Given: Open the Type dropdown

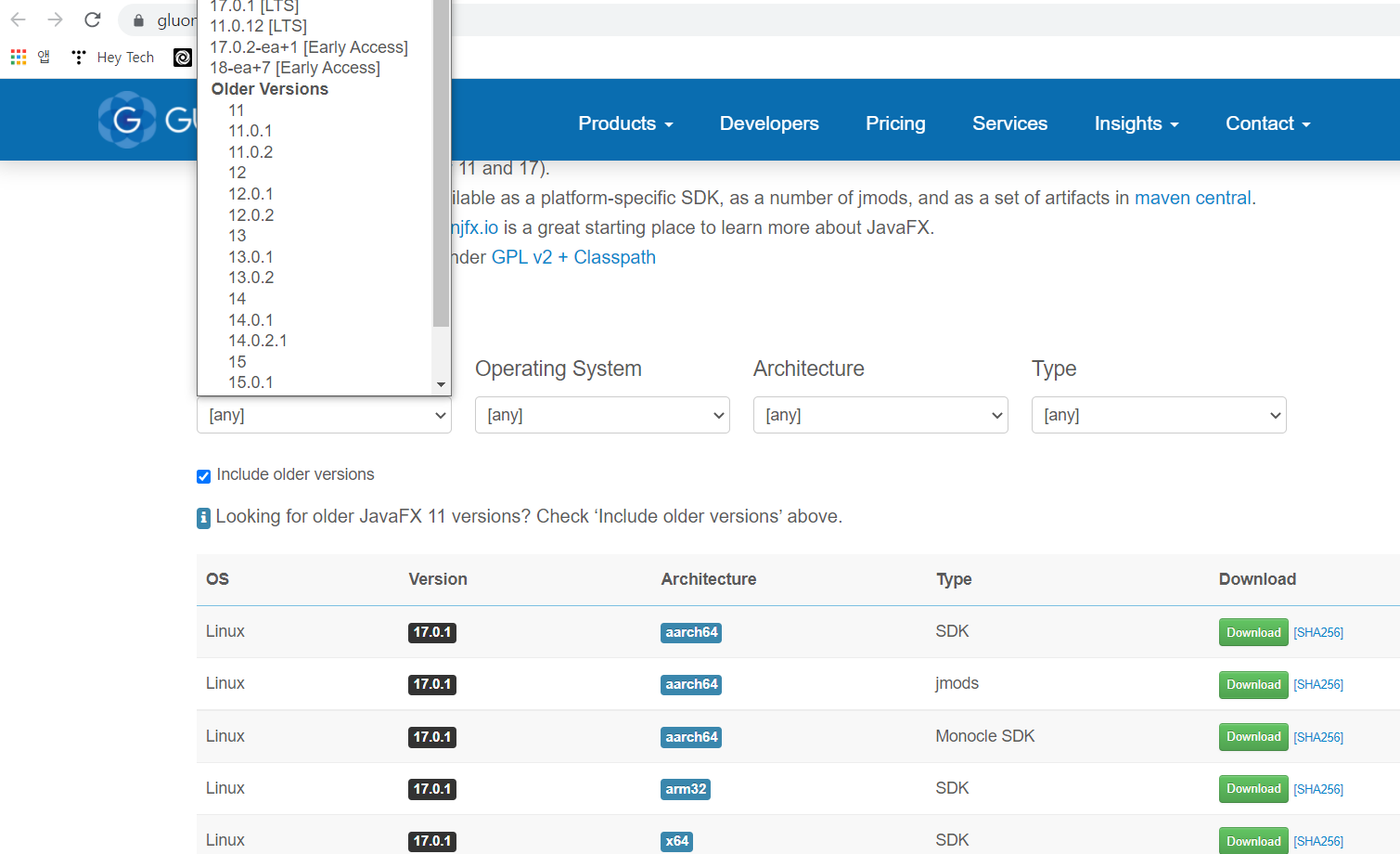Looking at the screenshot, I should [1159, 415].
